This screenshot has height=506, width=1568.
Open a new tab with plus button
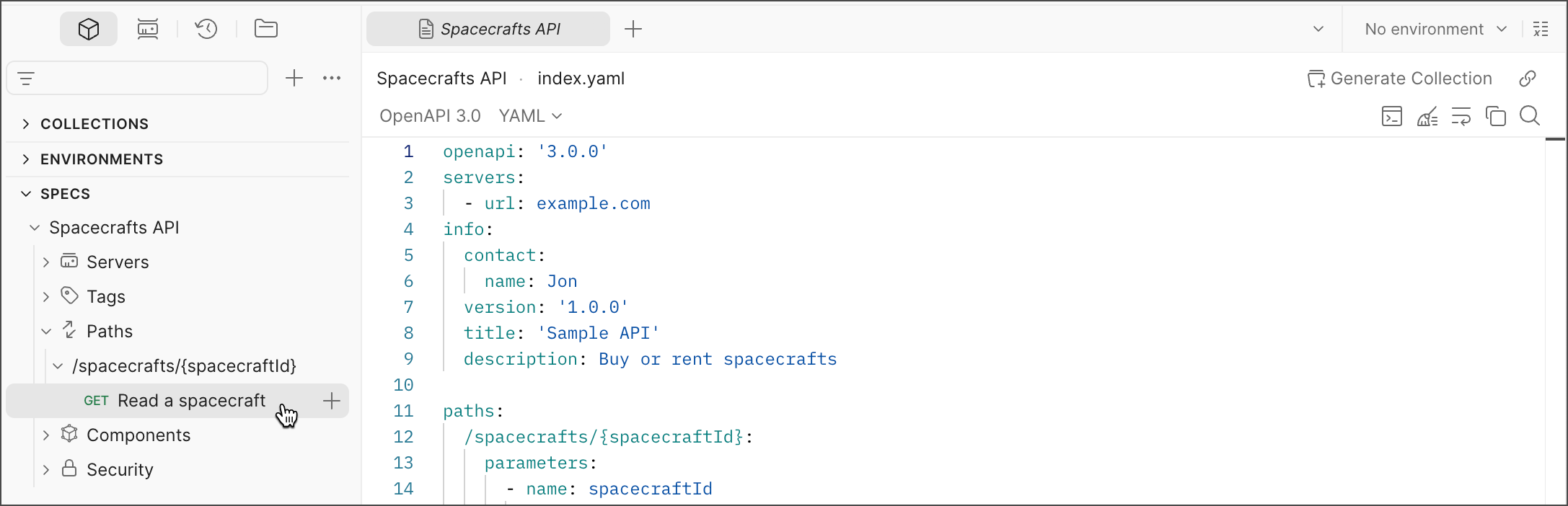[633, 29]
